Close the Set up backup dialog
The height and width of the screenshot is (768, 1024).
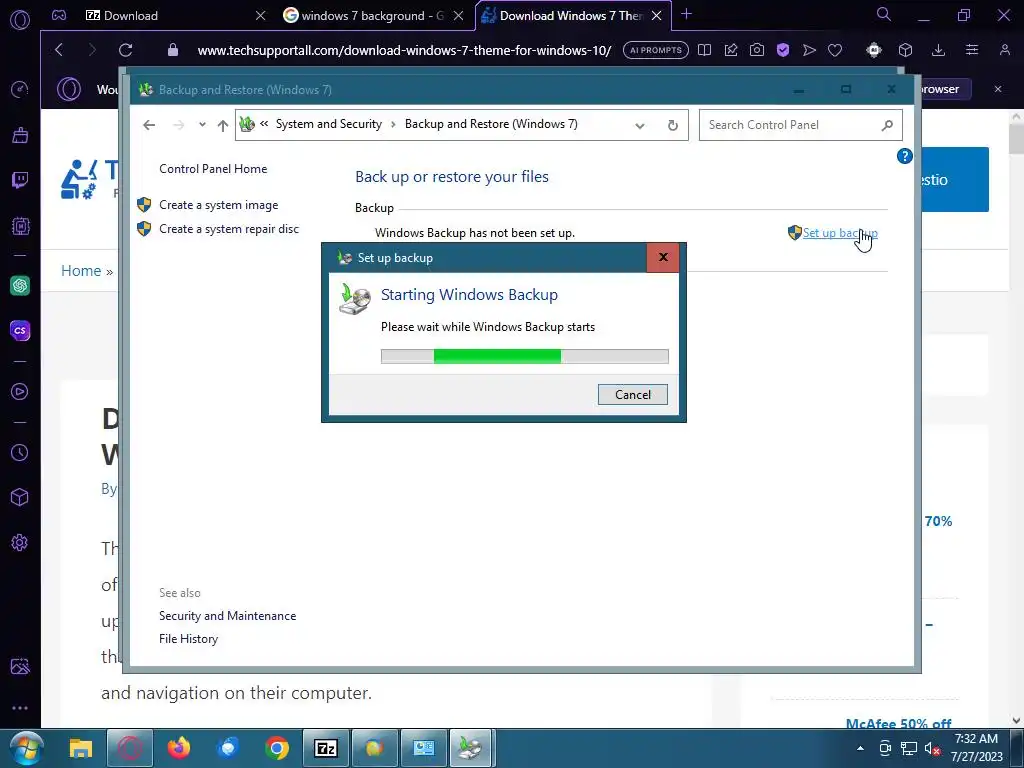click(663, 257)
